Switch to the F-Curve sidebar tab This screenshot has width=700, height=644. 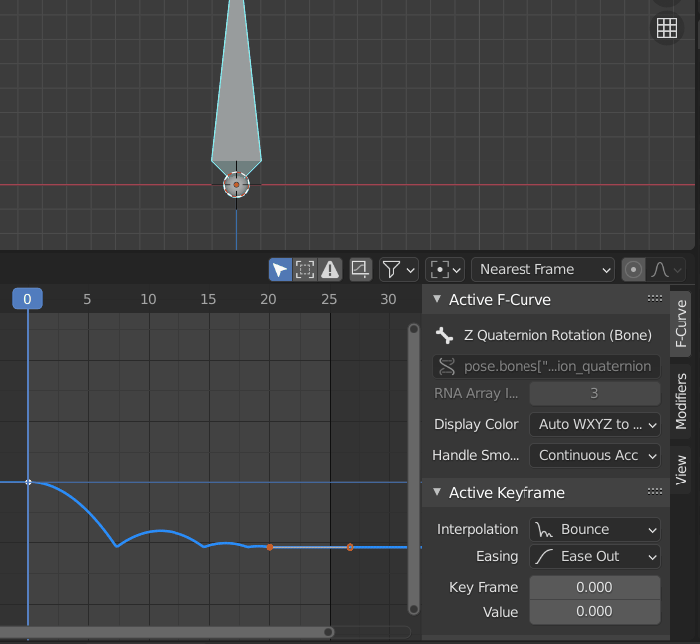point(680,324)
